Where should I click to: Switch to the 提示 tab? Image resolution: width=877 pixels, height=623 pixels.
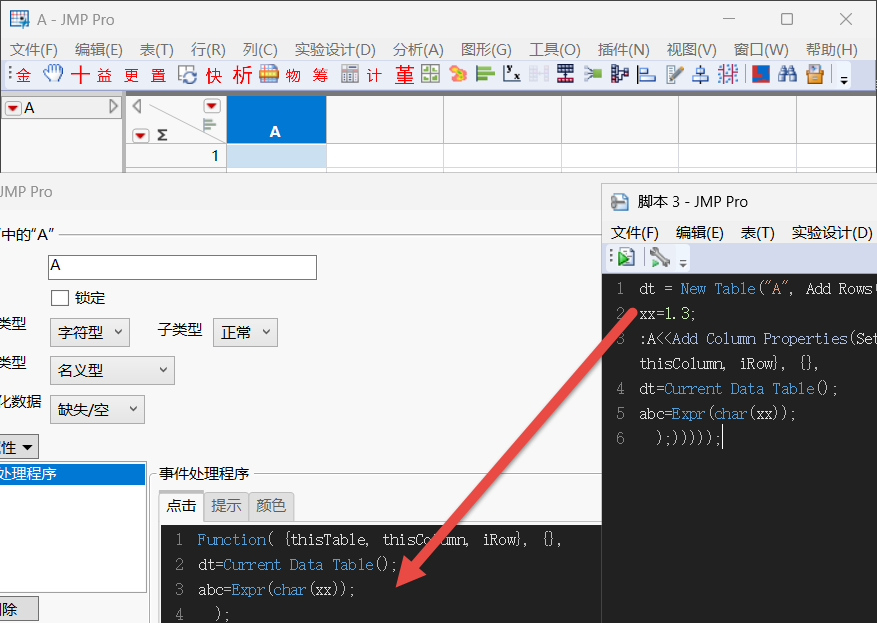(x=226, y=506)
